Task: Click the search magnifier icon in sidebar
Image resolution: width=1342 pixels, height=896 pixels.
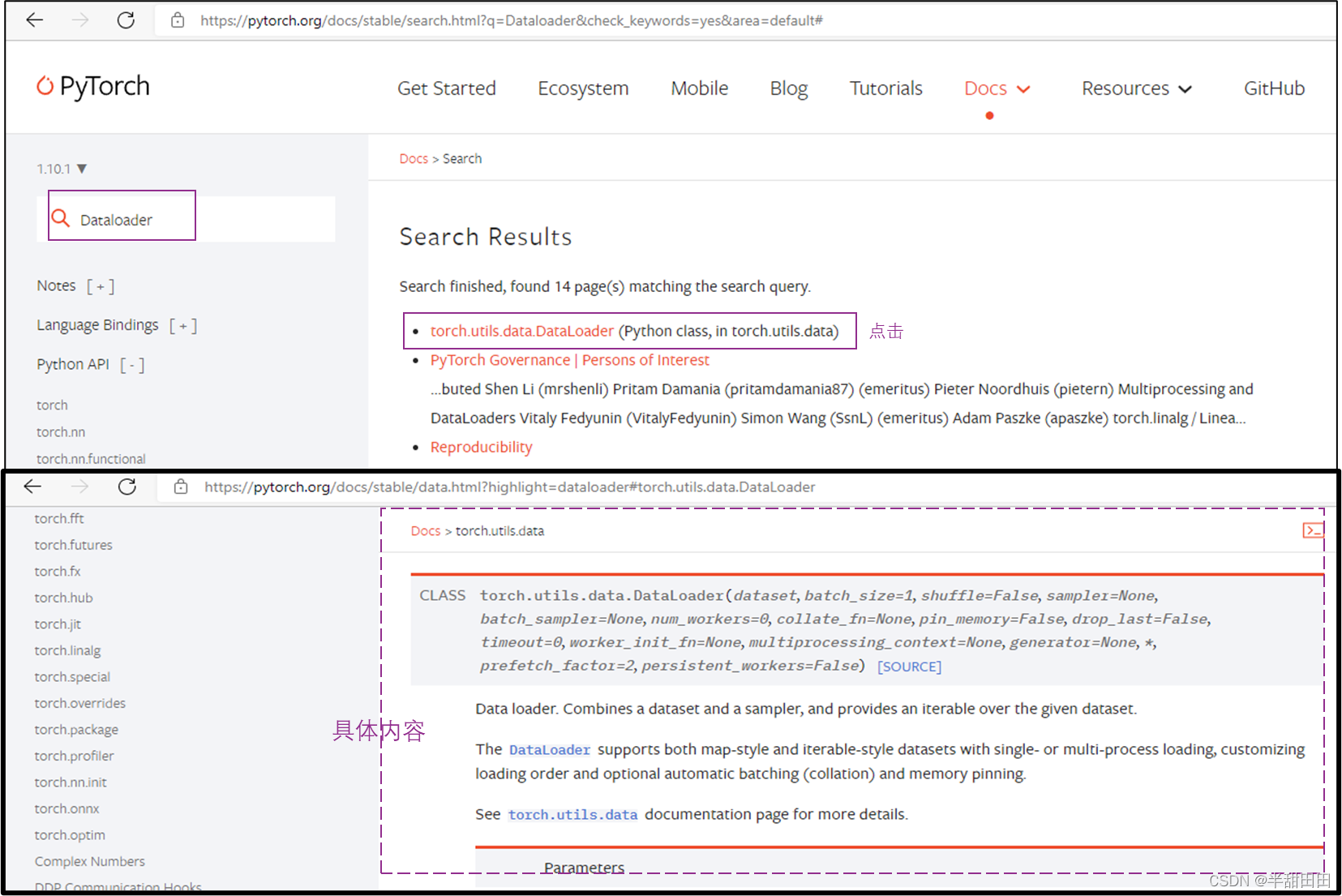Action: tap(61, 218)
